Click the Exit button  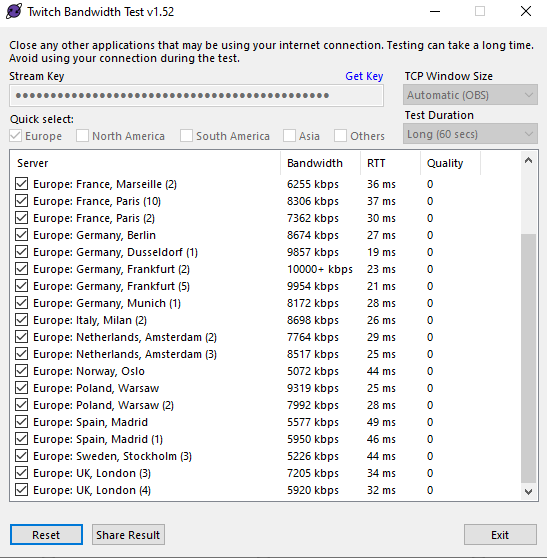pos(500,535)
